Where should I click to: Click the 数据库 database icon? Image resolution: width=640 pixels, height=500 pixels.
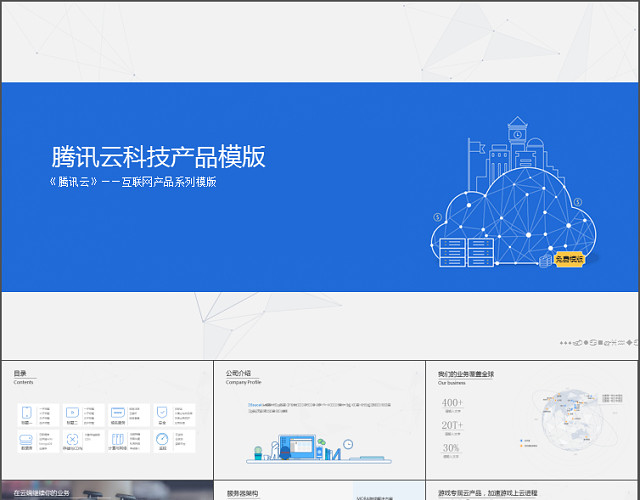pyautogui.click(x=26, y=440)
